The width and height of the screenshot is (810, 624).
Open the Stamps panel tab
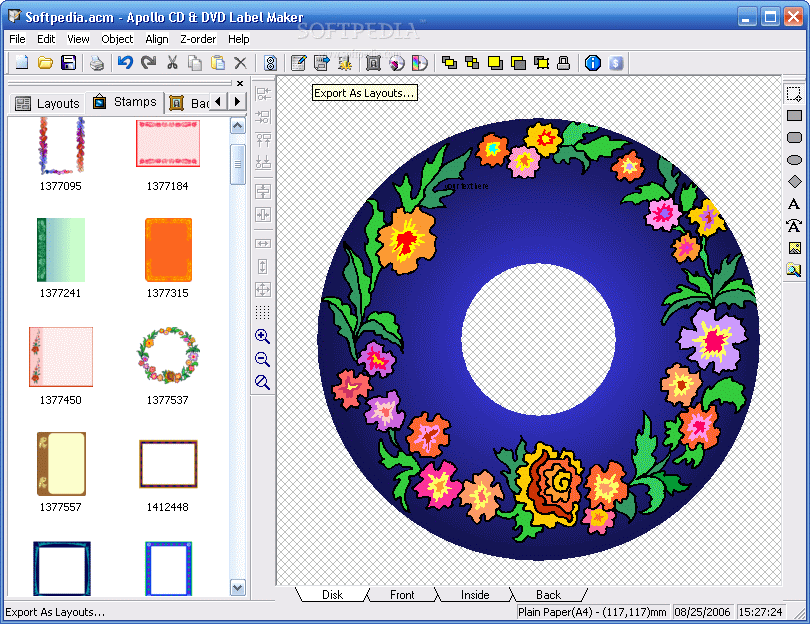coord(124,102)
